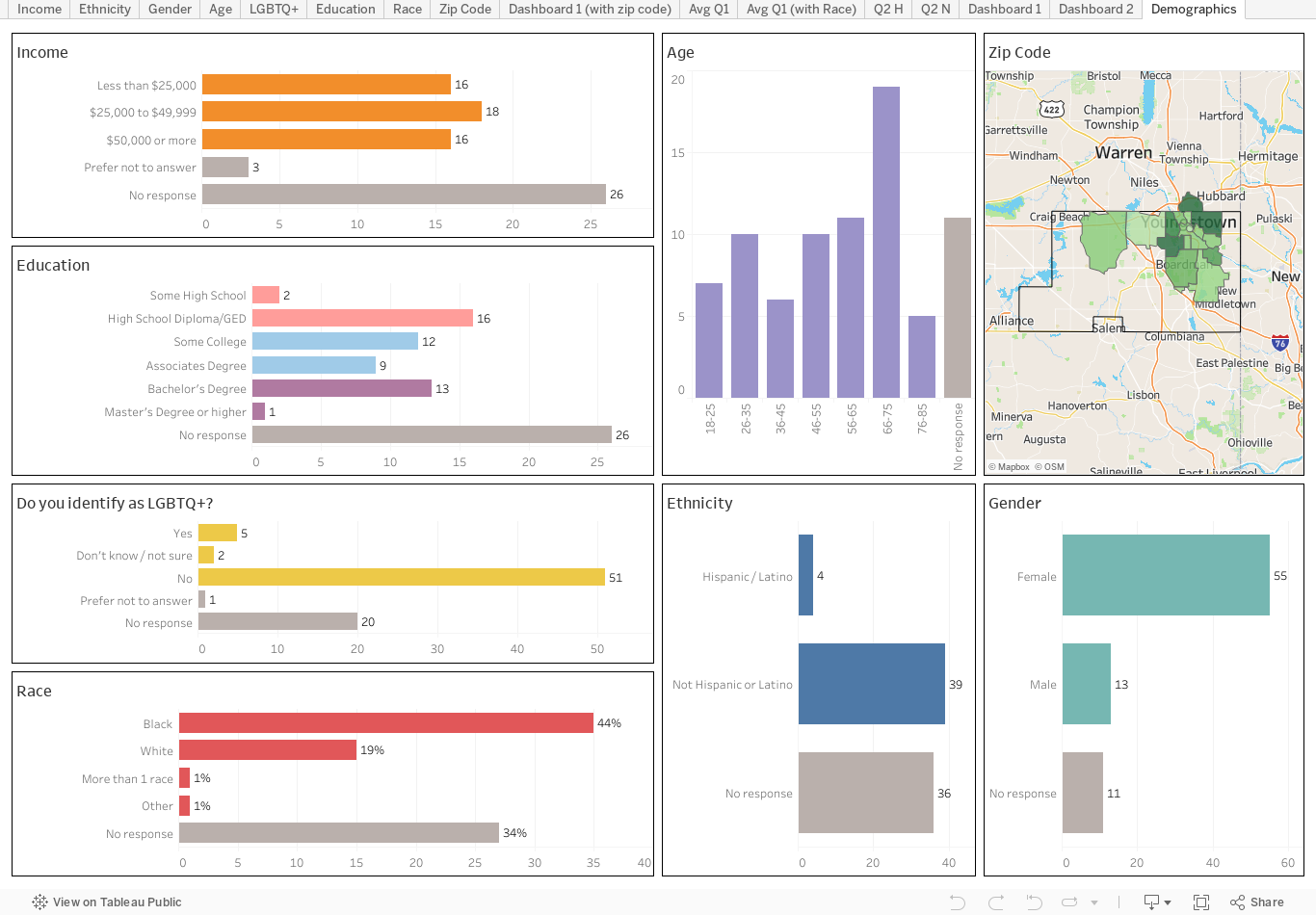Open the Age tab
This screenshot has width=1316, height=915.
click(221, 9)
